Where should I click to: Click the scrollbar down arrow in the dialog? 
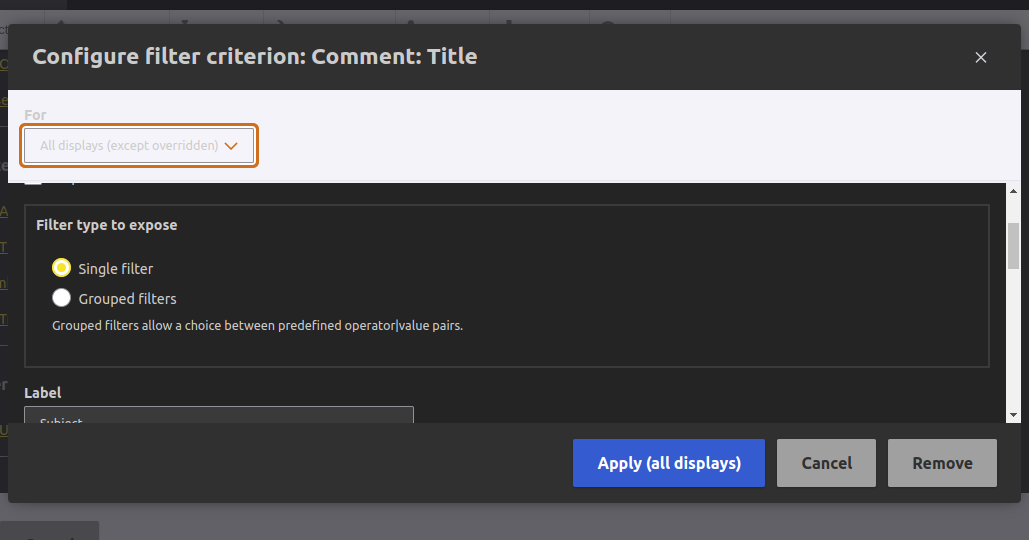point(1013,414)
